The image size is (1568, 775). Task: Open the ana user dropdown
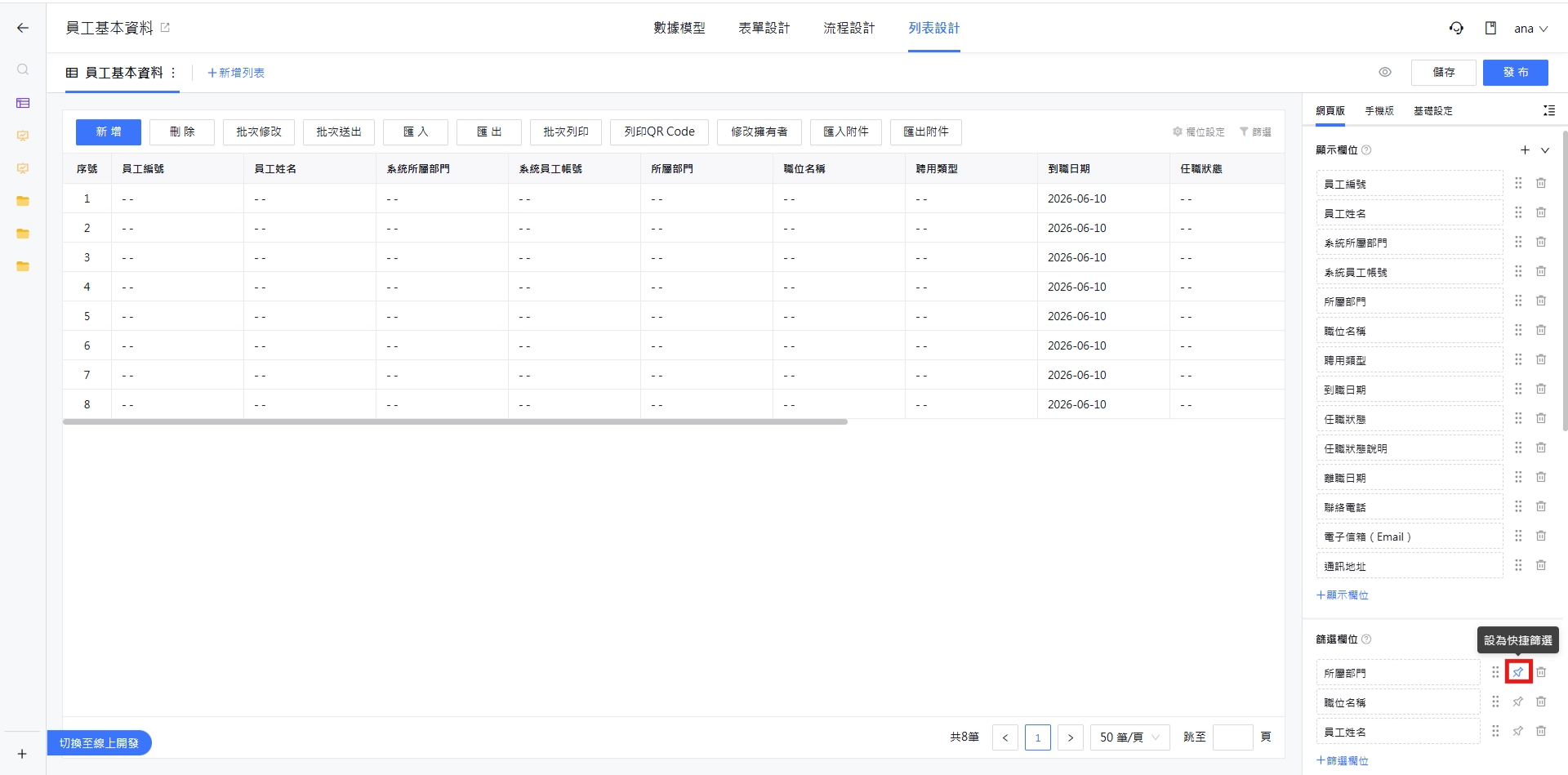1530,29
